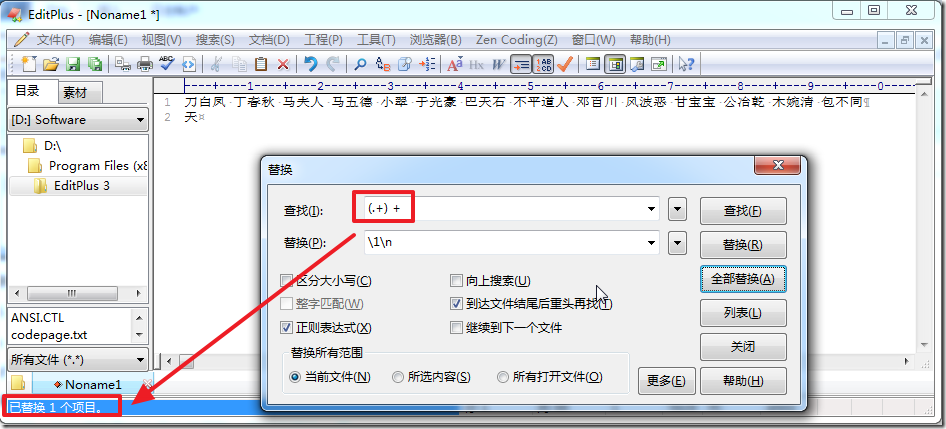Check the 向上搜索 option
Screen dimensions: 946x429
[456, 281]
